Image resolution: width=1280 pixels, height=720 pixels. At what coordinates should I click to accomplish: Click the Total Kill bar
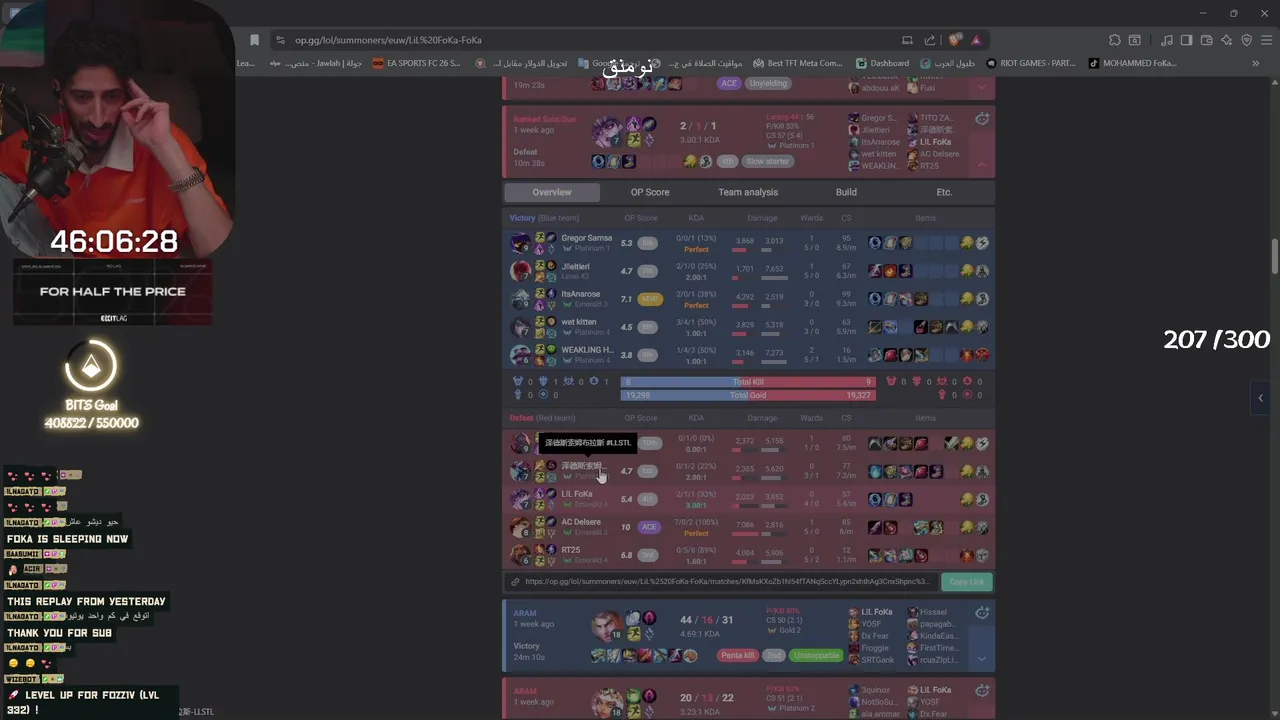pos(748,382)
